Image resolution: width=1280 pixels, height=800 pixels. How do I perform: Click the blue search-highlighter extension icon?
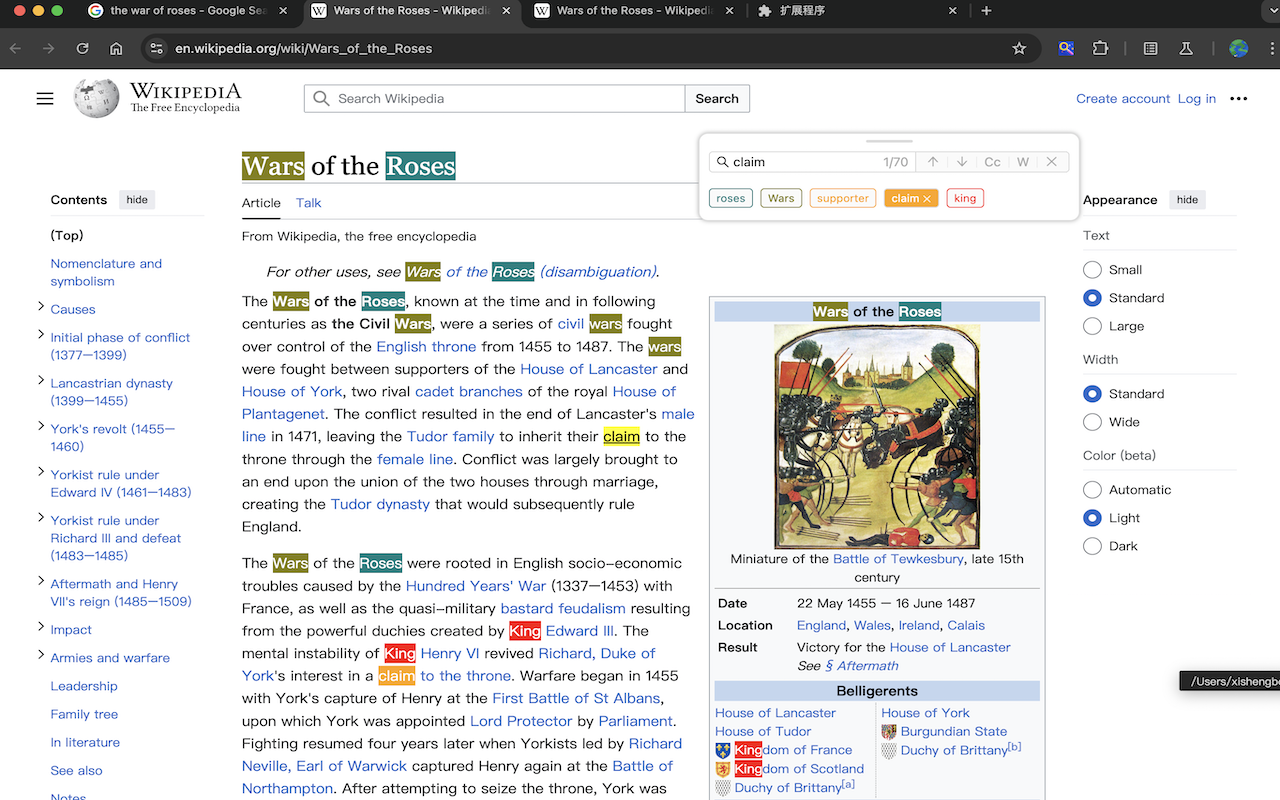pyautogui.click(x=1066, y=48)
